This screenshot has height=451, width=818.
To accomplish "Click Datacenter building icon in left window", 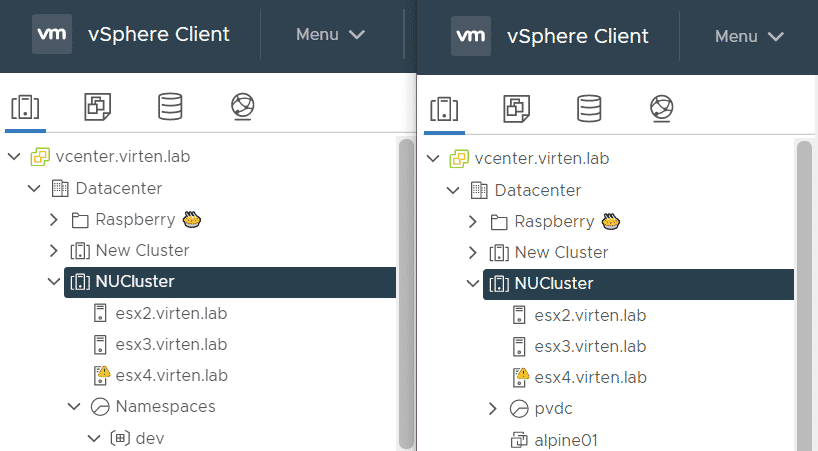I will tap(60, 188).
